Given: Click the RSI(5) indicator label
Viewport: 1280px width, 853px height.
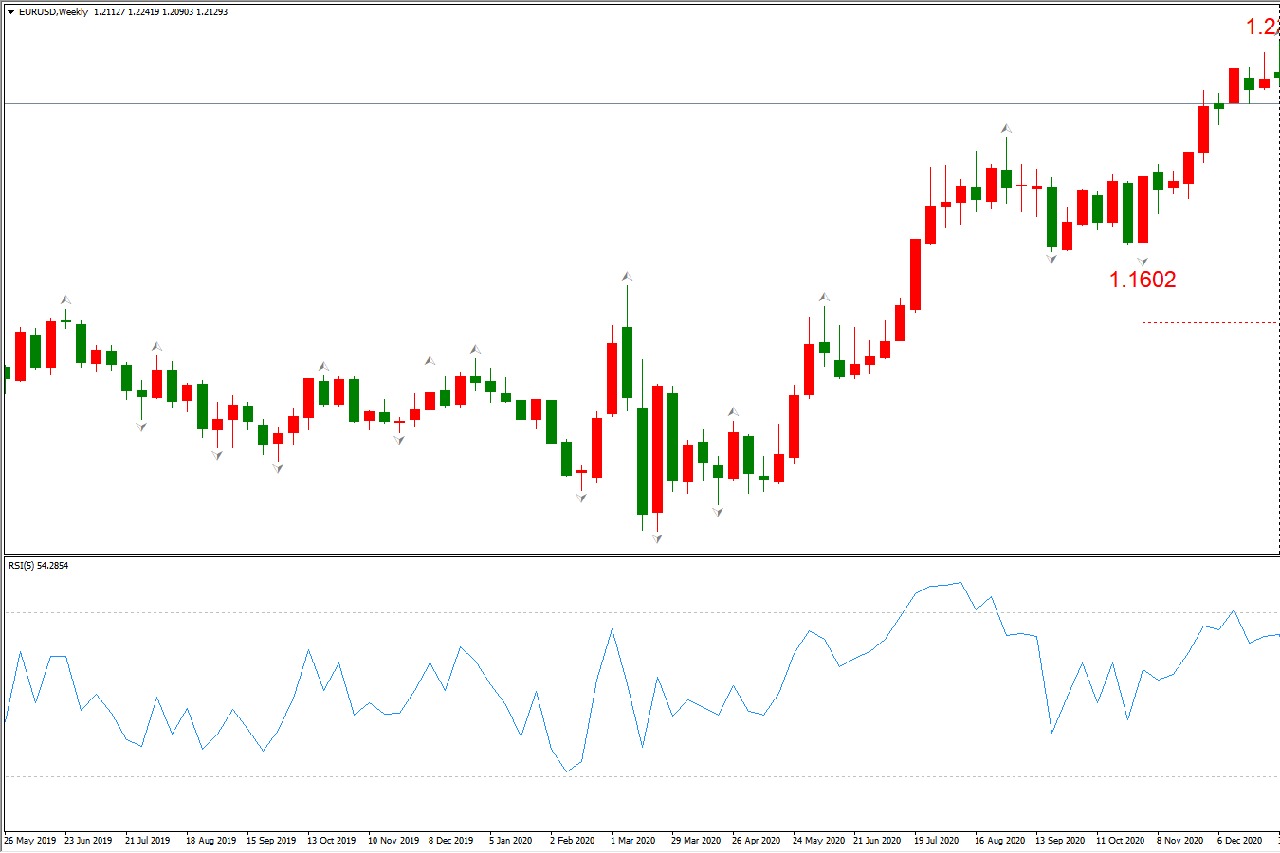Looking at the screenshot, I should point(24,566).
